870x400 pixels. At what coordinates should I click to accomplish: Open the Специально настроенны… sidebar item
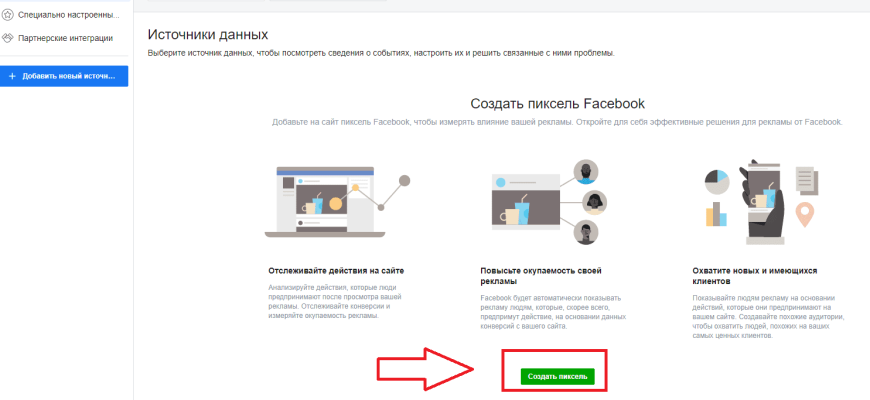64,15
